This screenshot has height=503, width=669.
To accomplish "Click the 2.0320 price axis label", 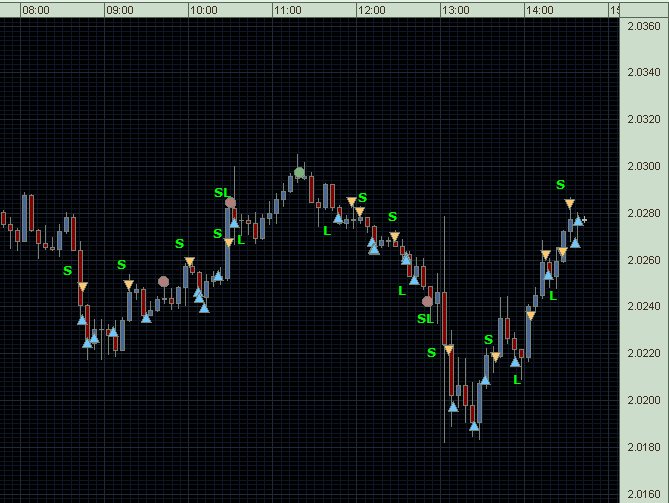I will (x=644, y=119).
